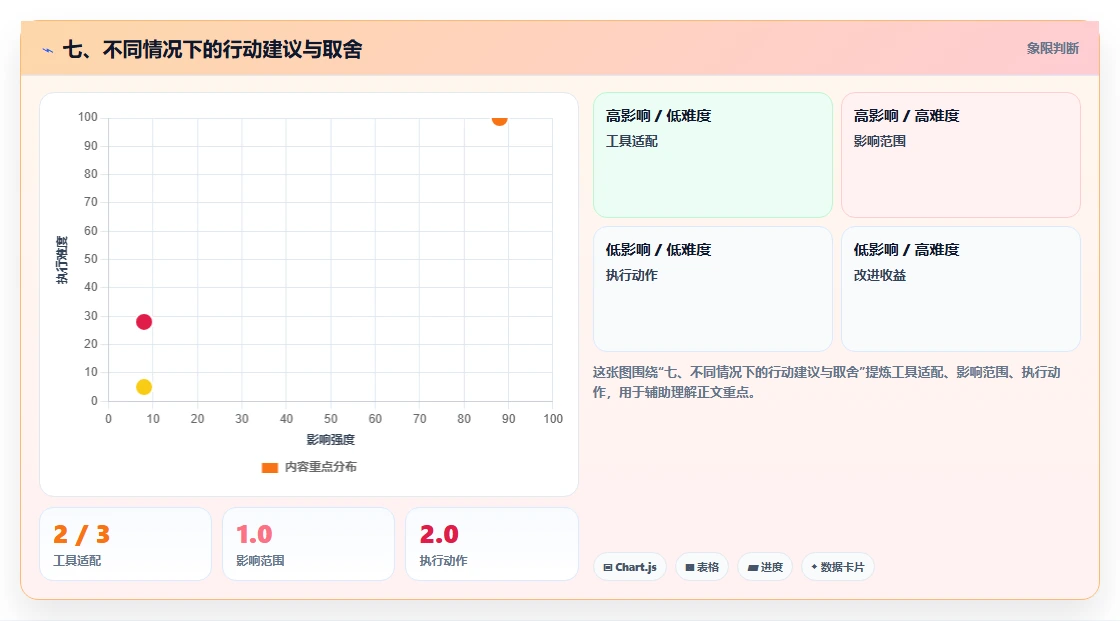Click the yellow data point on the scatter chart

[x=144, y=387]
